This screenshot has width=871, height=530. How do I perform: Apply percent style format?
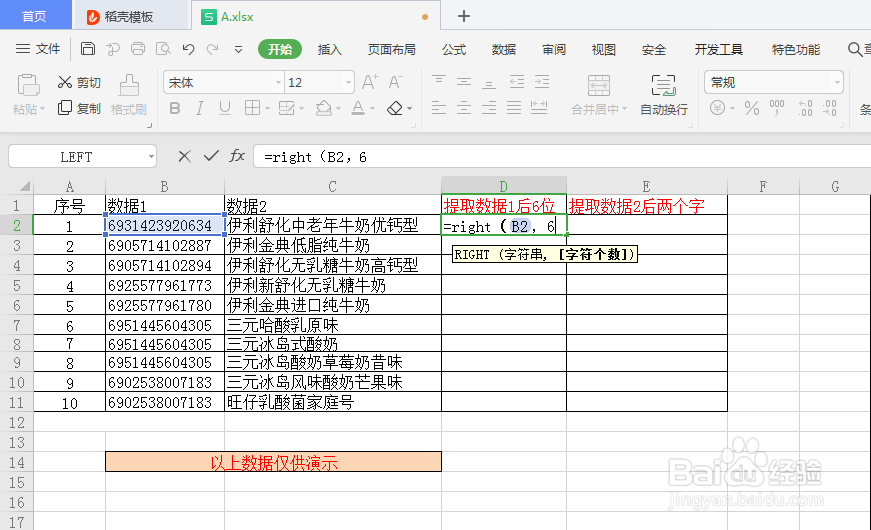coord(752,108)
